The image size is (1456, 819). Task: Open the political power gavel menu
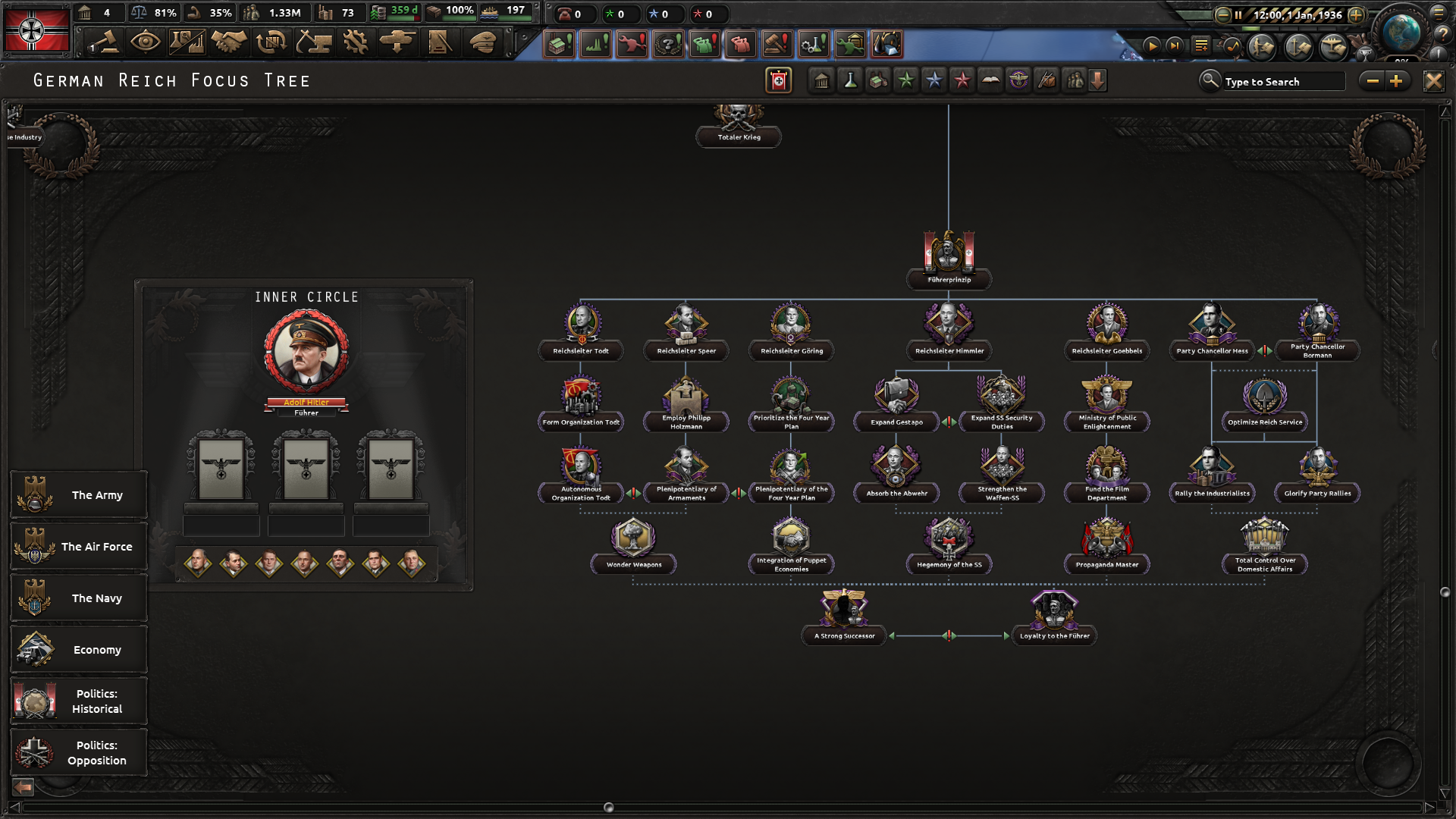click(x=104, y=42)
